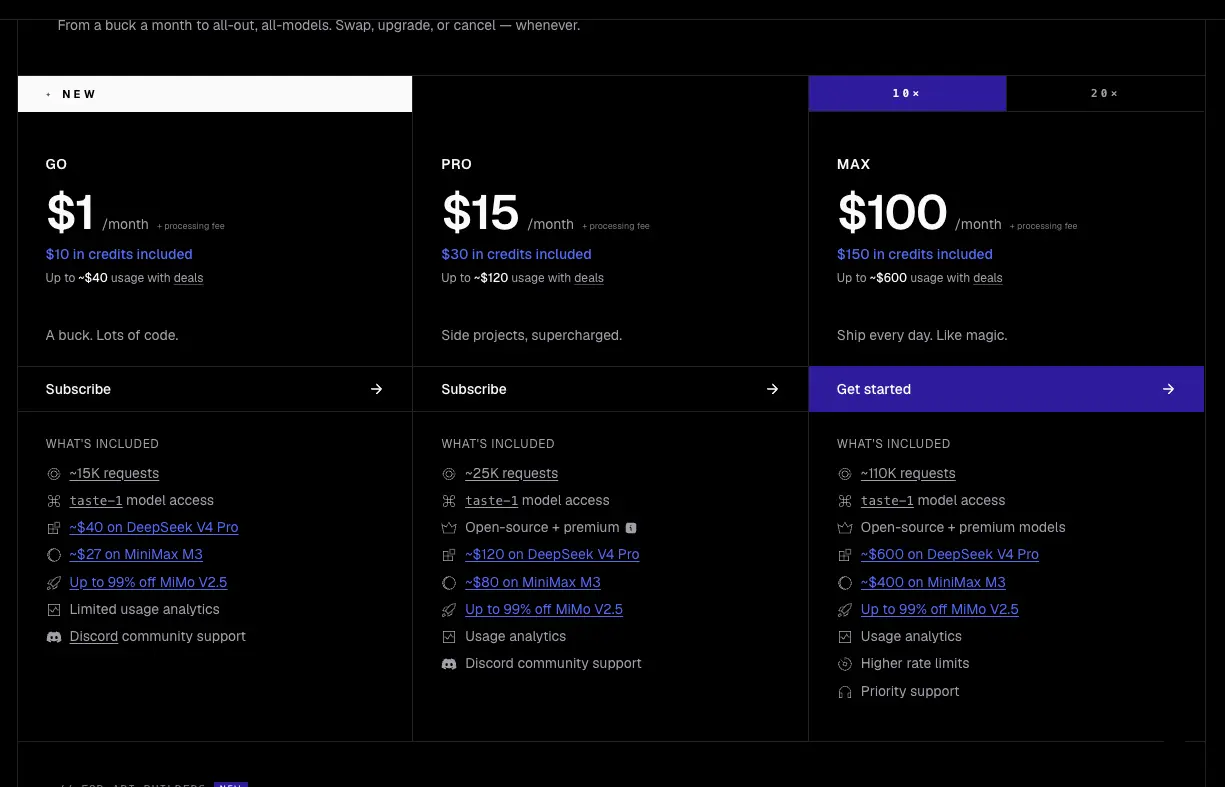Image resolution: width=1225 pixels, height=787 pixels.
Task: Click "$30 in credits included" text
Action: (516, 254)
